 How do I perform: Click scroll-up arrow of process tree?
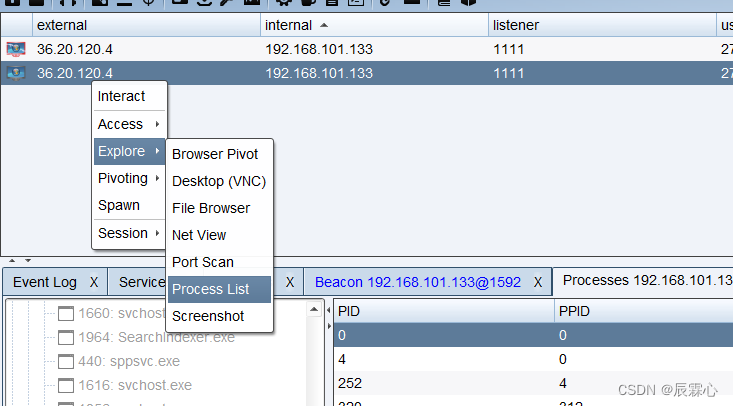point(314,310)
